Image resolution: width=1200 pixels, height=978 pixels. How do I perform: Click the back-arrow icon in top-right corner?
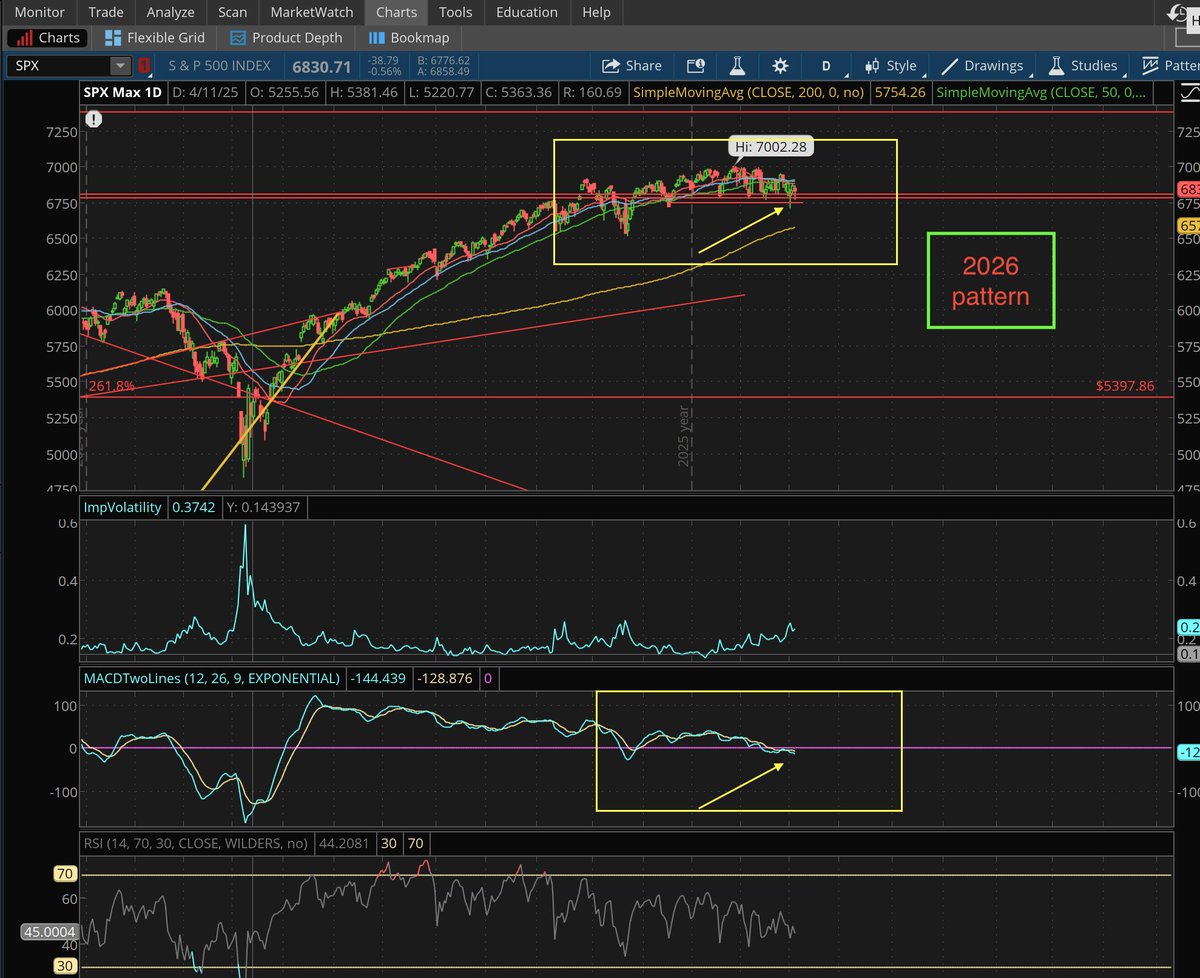coord(1179,12)
